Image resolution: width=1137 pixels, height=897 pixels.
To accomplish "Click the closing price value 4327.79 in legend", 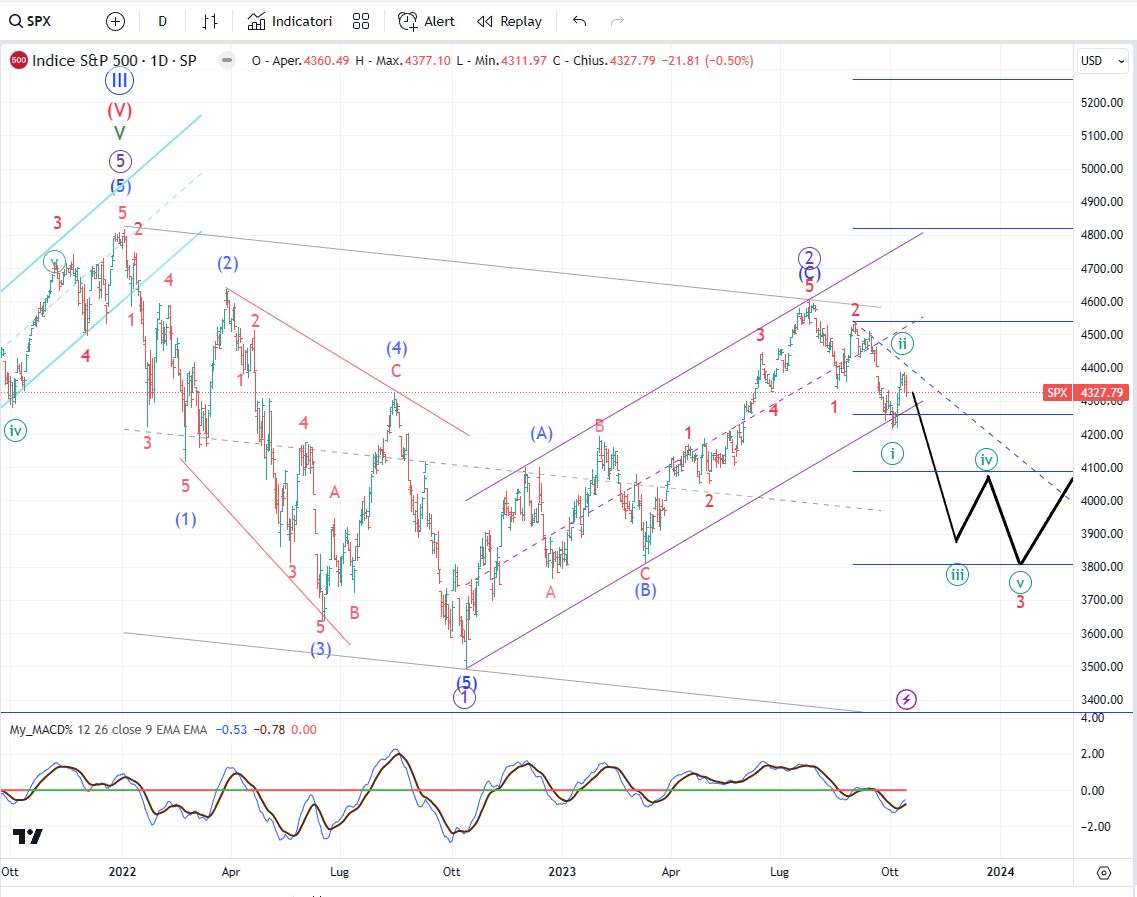I will tap(633, 61).
